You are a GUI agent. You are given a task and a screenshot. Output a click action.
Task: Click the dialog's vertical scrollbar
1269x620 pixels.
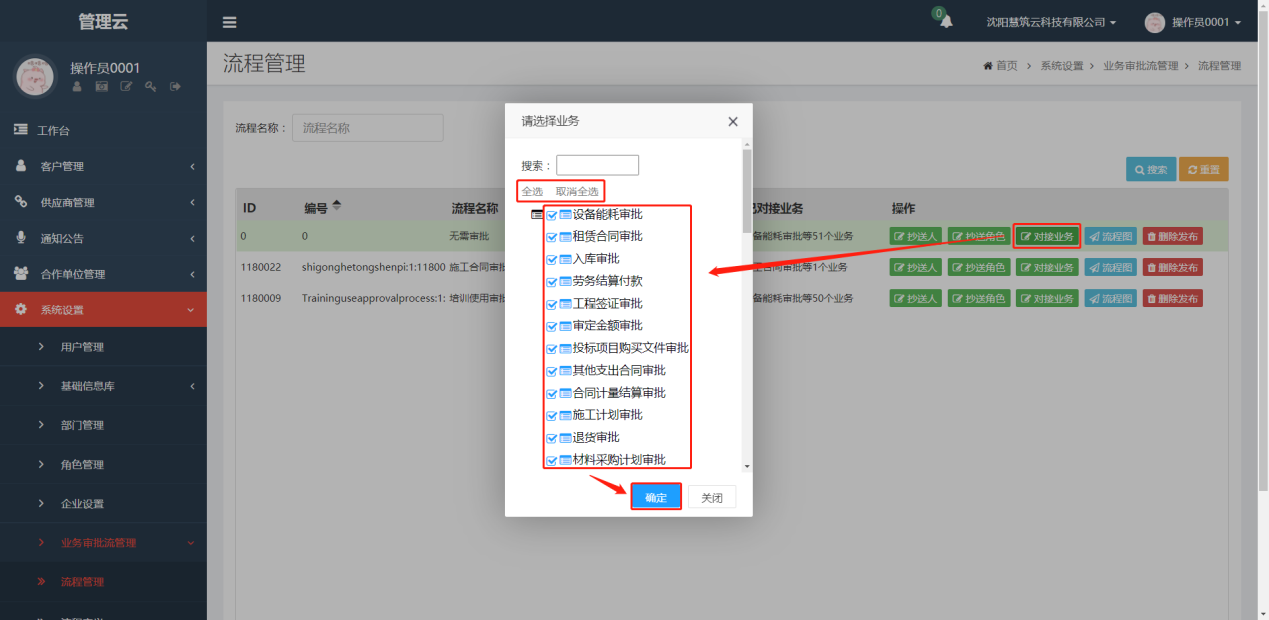746,310
